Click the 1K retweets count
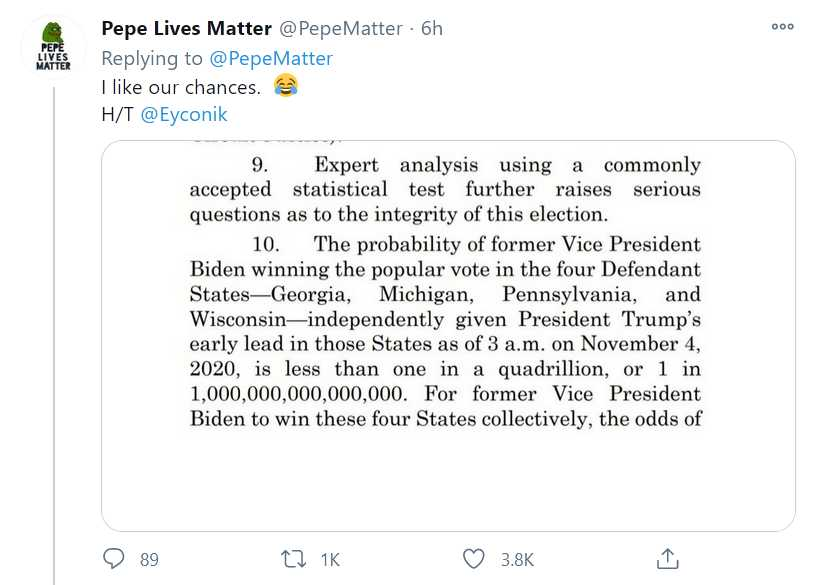 point(330,560)
